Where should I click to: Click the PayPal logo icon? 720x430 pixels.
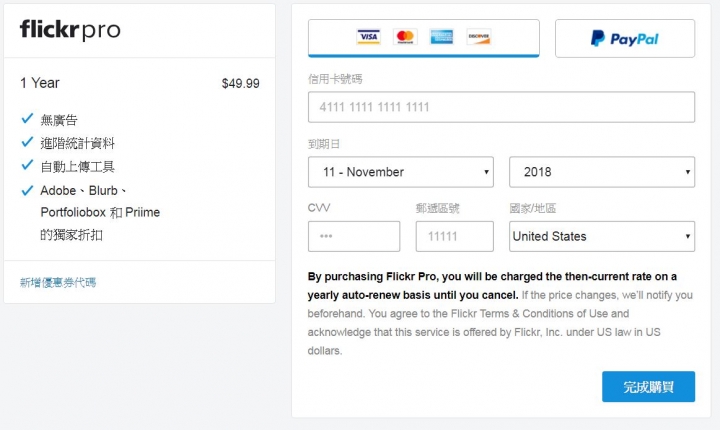624,39
